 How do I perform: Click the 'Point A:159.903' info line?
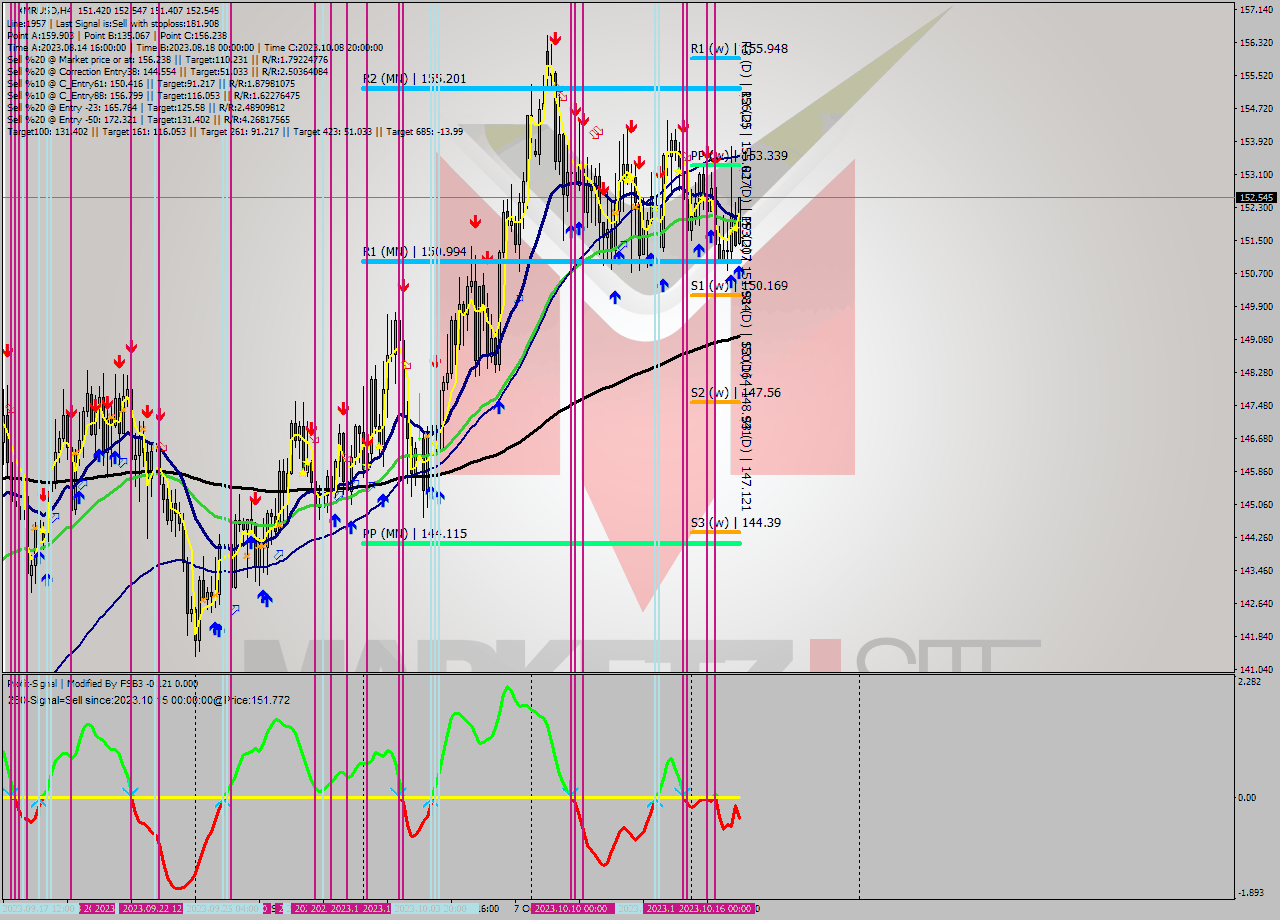tap(116, 35)
